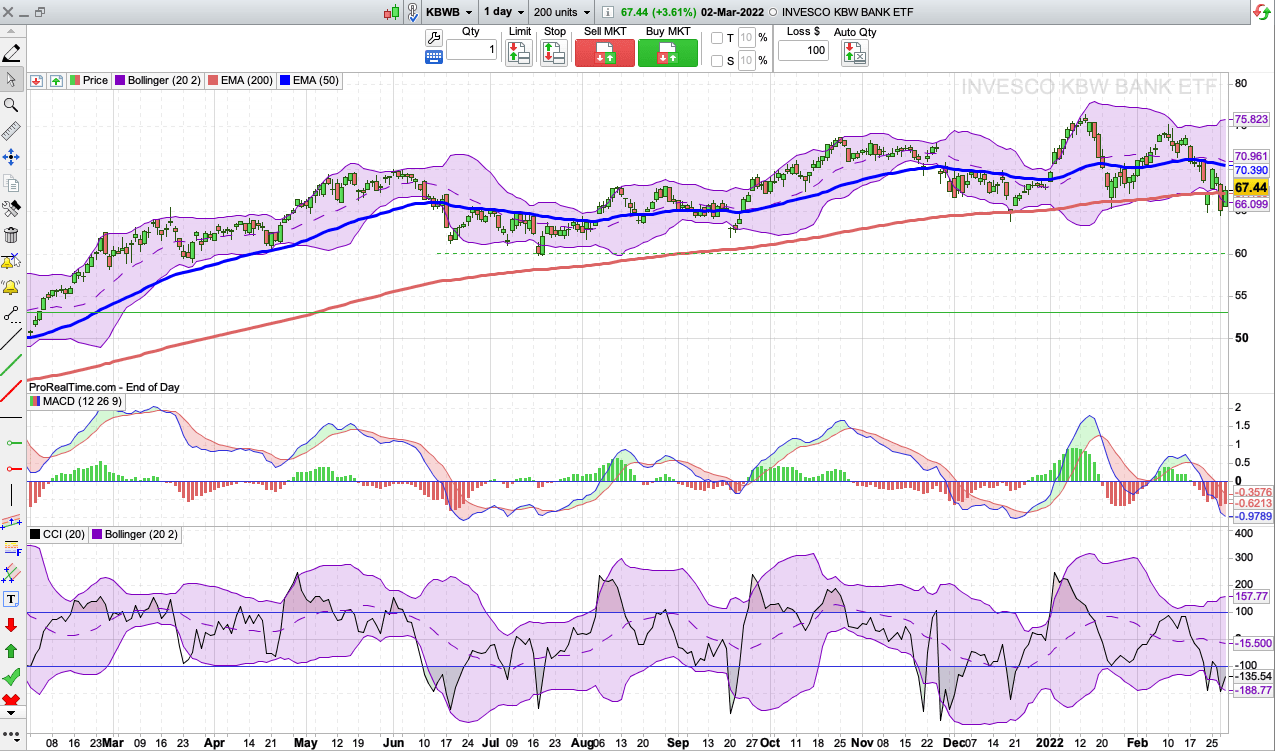Select the vertical line tool
This screenshot has width=1275, height=751.
[x=11, y=494]
